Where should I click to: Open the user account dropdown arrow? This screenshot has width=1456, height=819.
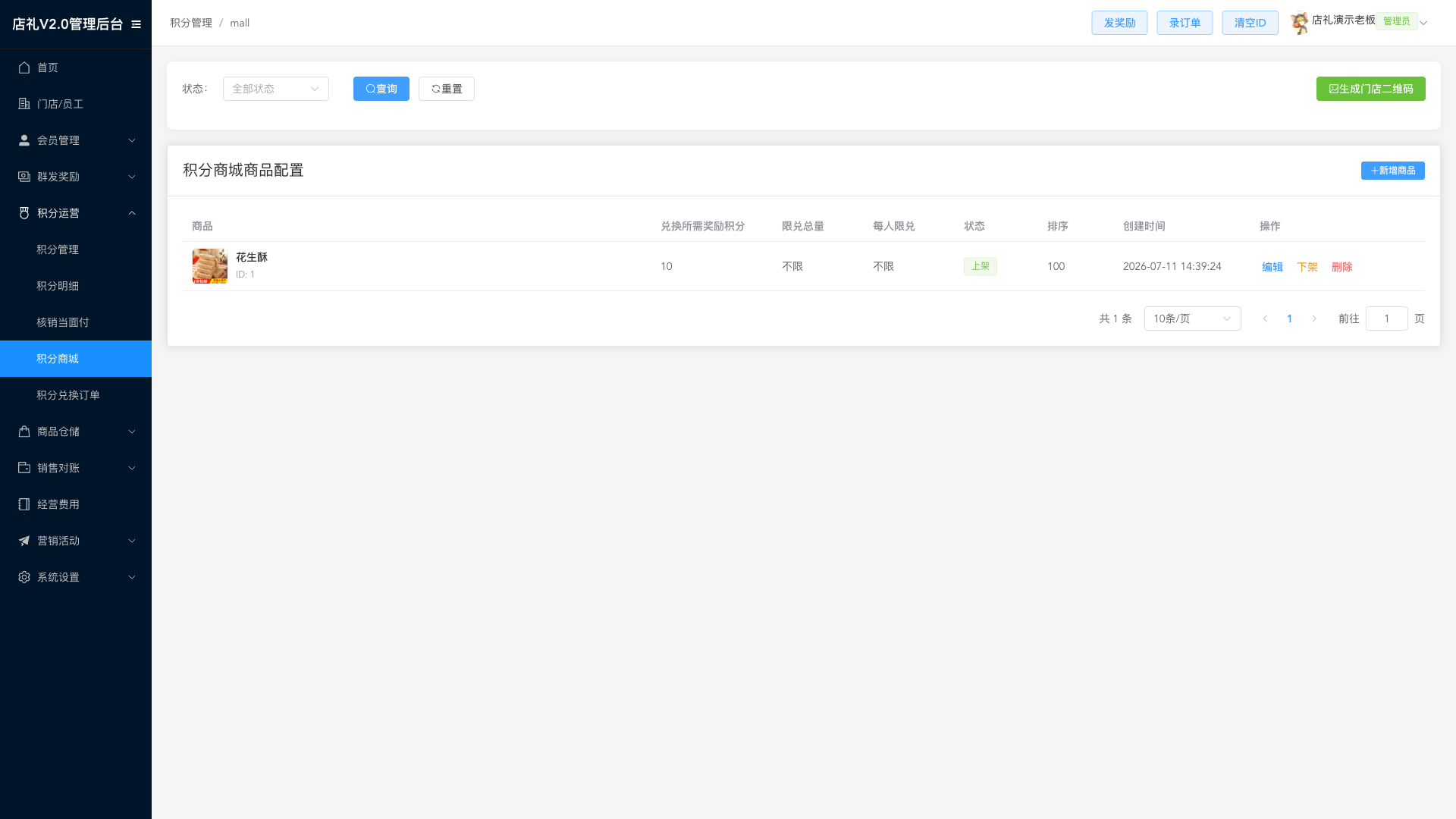1423,23
